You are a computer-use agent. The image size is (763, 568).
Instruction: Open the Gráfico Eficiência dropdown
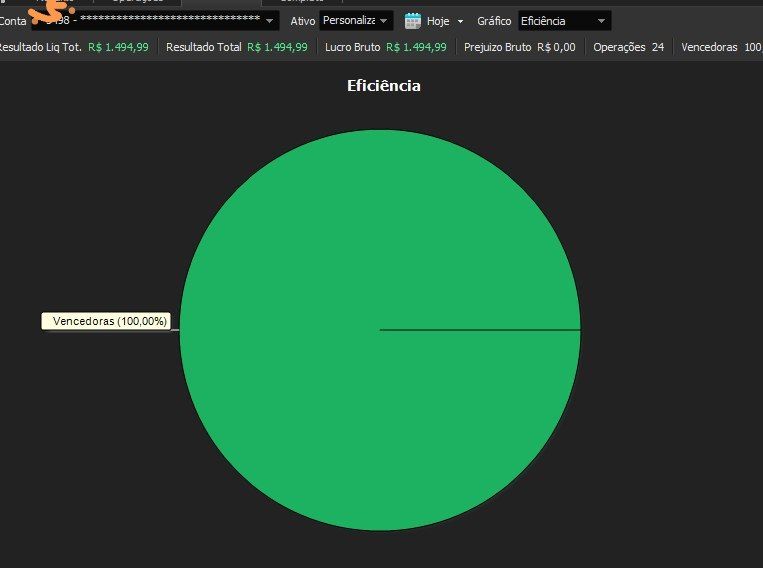(x=564, y=21)
